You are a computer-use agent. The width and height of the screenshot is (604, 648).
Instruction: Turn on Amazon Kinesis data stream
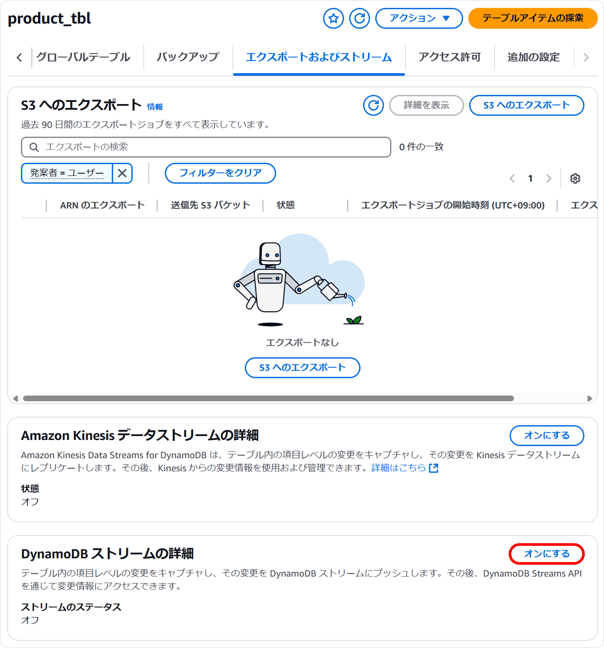(x=547, y=435)
